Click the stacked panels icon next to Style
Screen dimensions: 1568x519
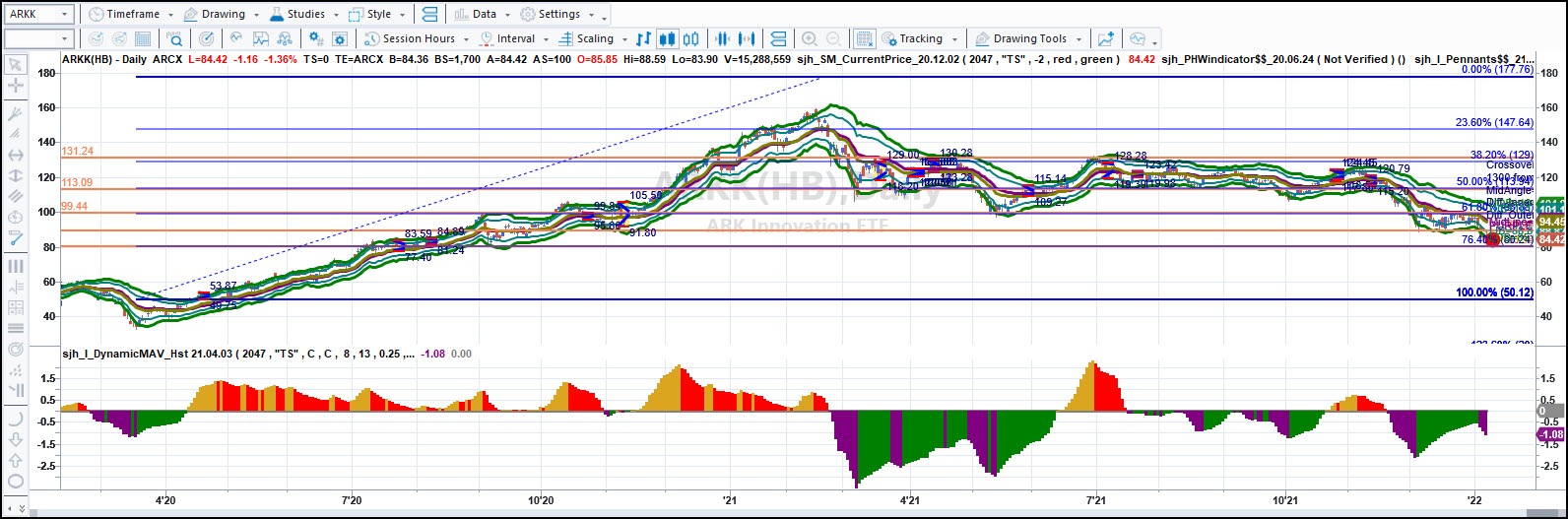(x=430, y=15)
